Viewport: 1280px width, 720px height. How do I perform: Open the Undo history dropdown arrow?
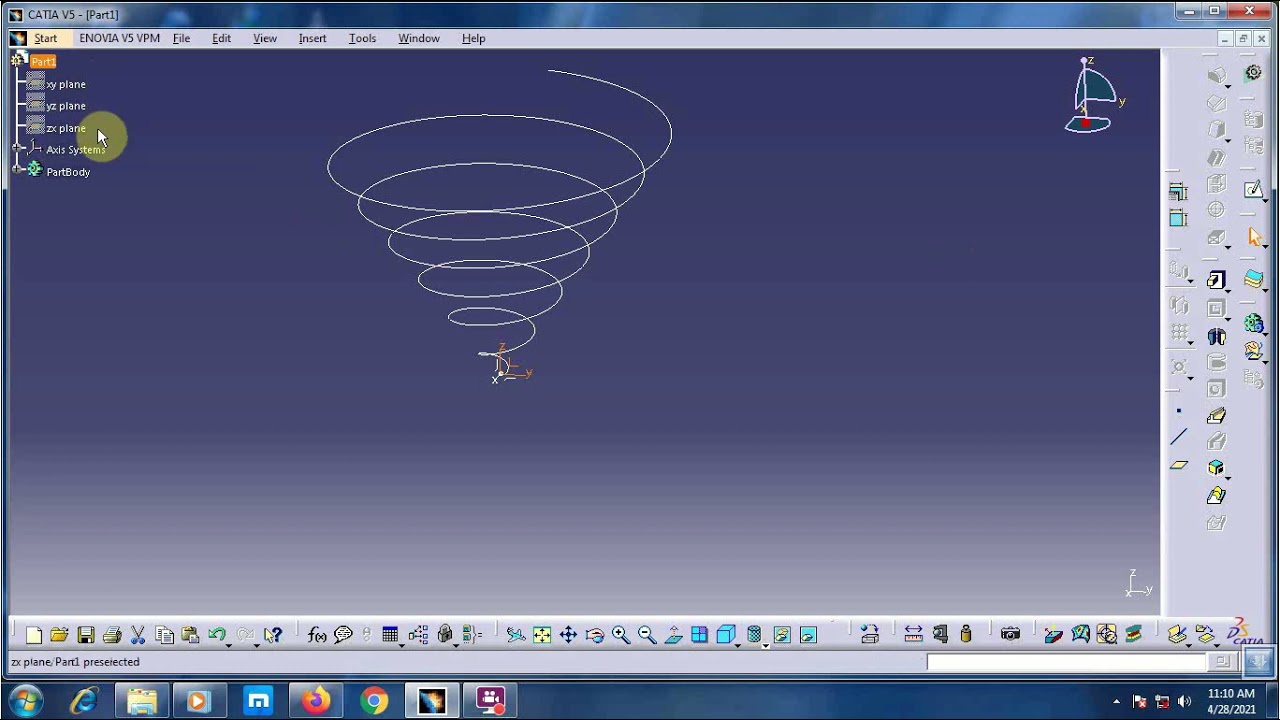(228, 645)
